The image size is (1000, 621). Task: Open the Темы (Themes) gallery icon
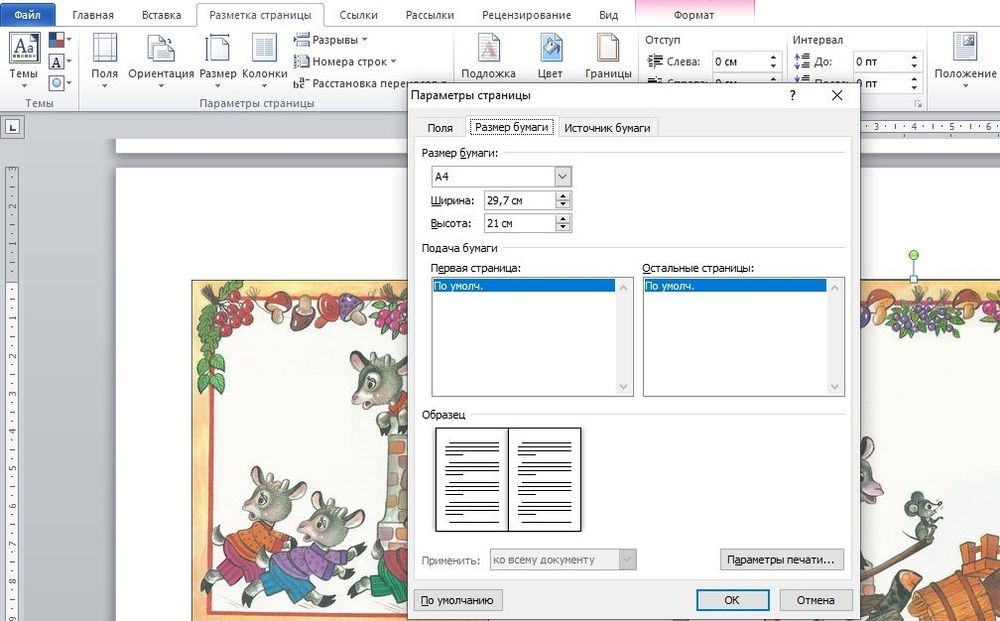pyautogui.click(x=24, y=50)
